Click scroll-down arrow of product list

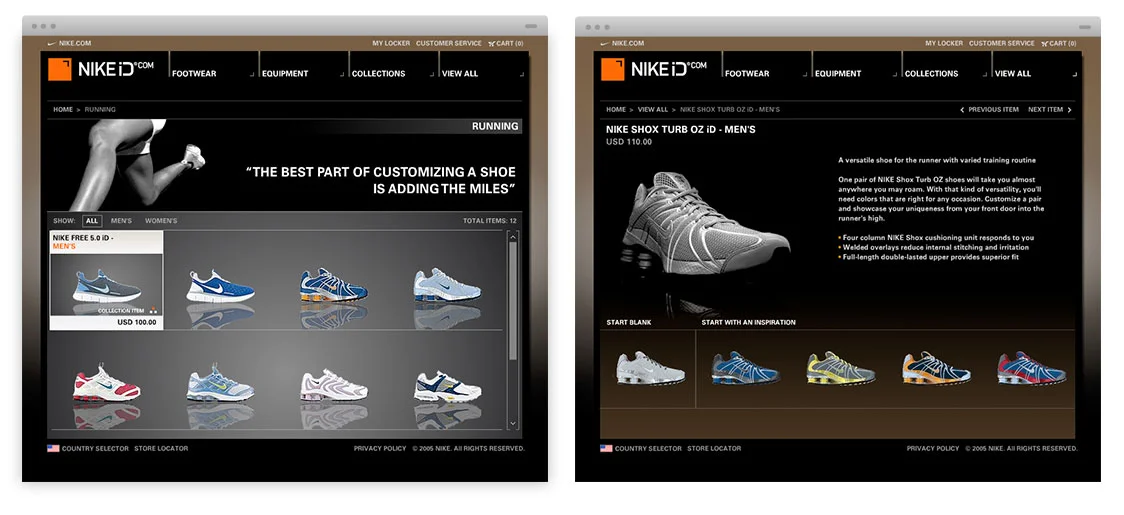[513, 425]
